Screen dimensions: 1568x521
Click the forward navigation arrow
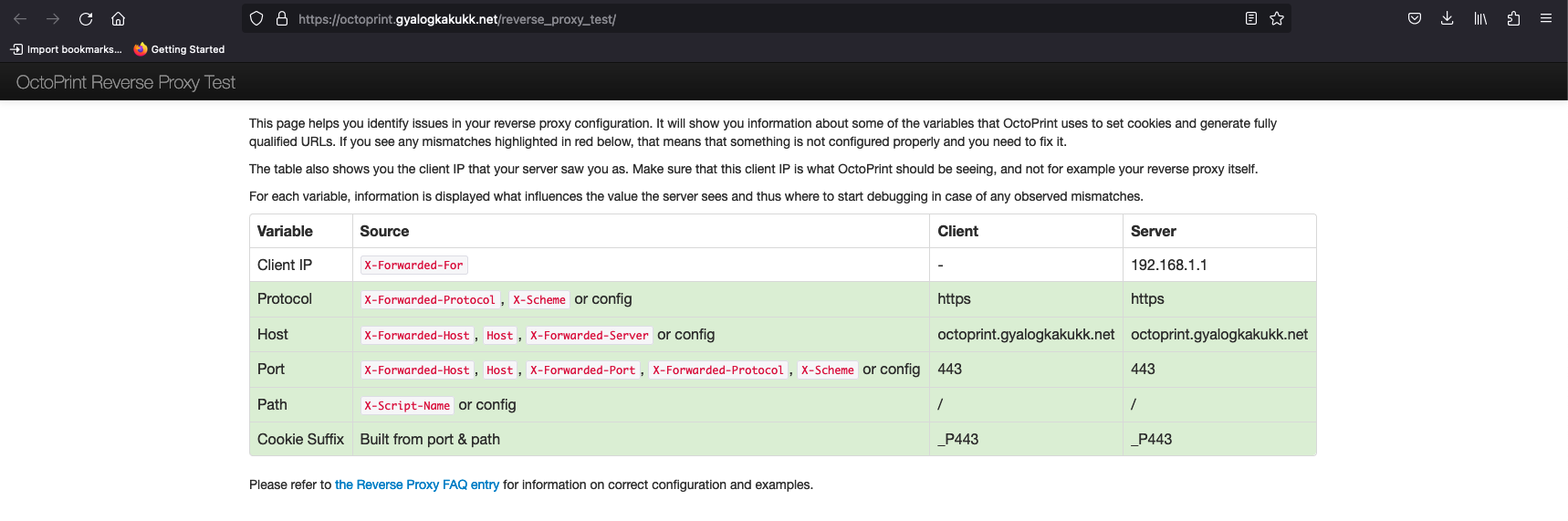tap(53, 19)
